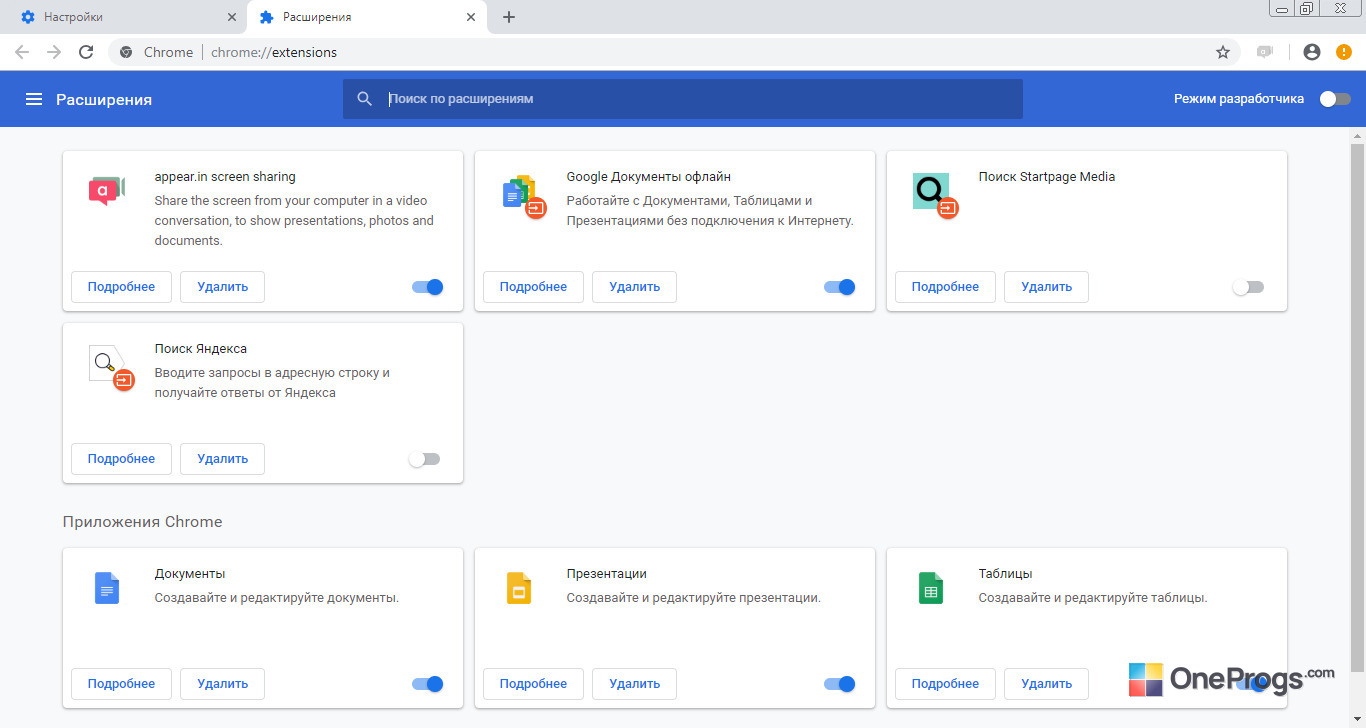Click the Режим разработчика label

click(x=1239, y=99)
